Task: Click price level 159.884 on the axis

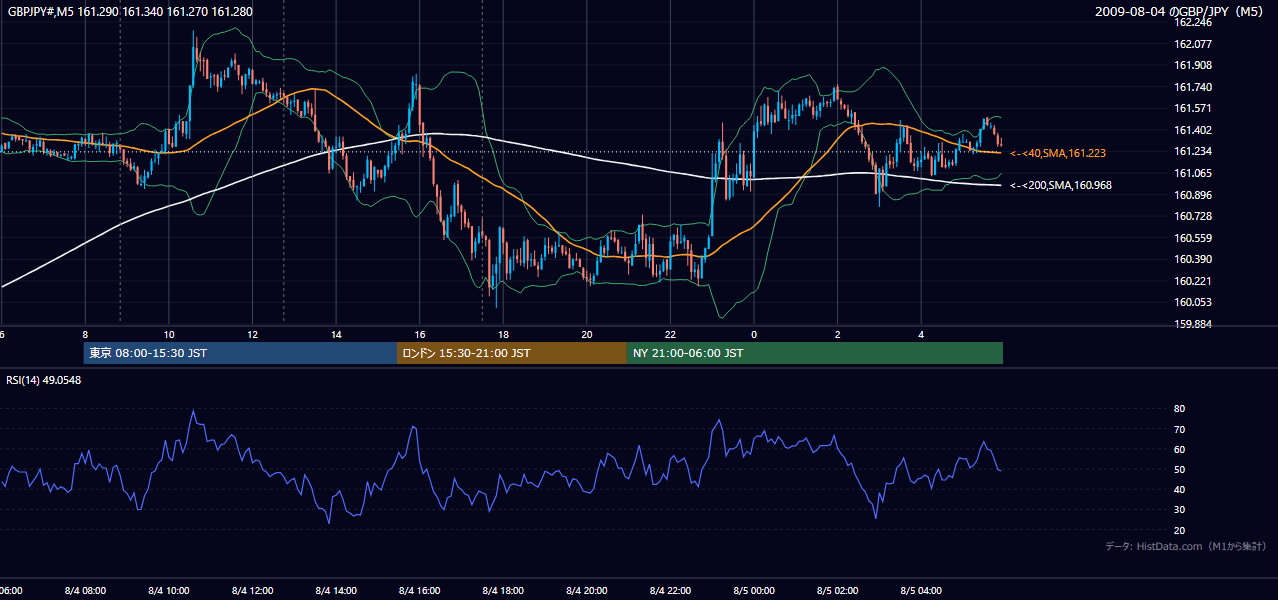Action: click(1192, 324)
